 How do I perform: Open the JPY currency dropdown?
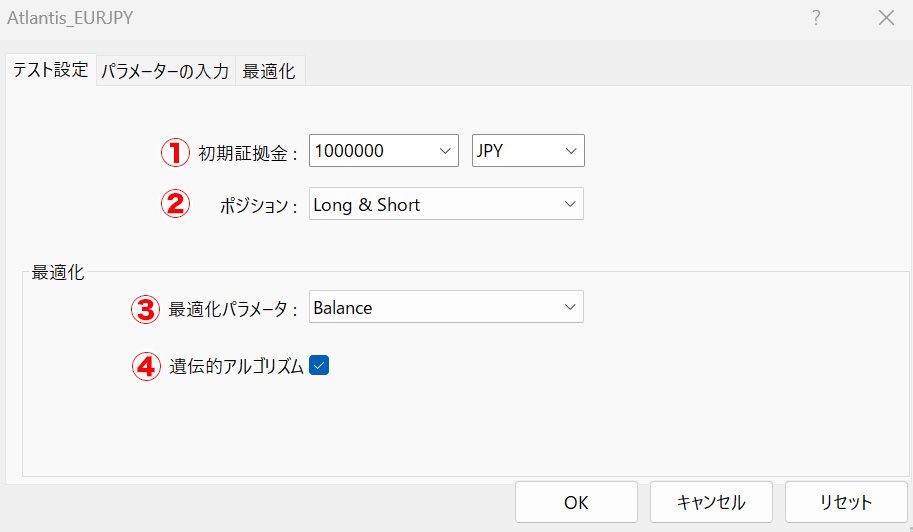coord(527,151)
